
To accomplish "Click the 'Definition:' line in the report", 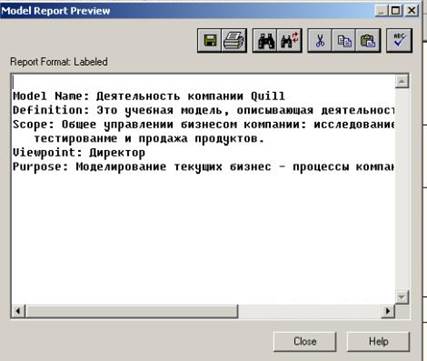I will tap(203, 110).
